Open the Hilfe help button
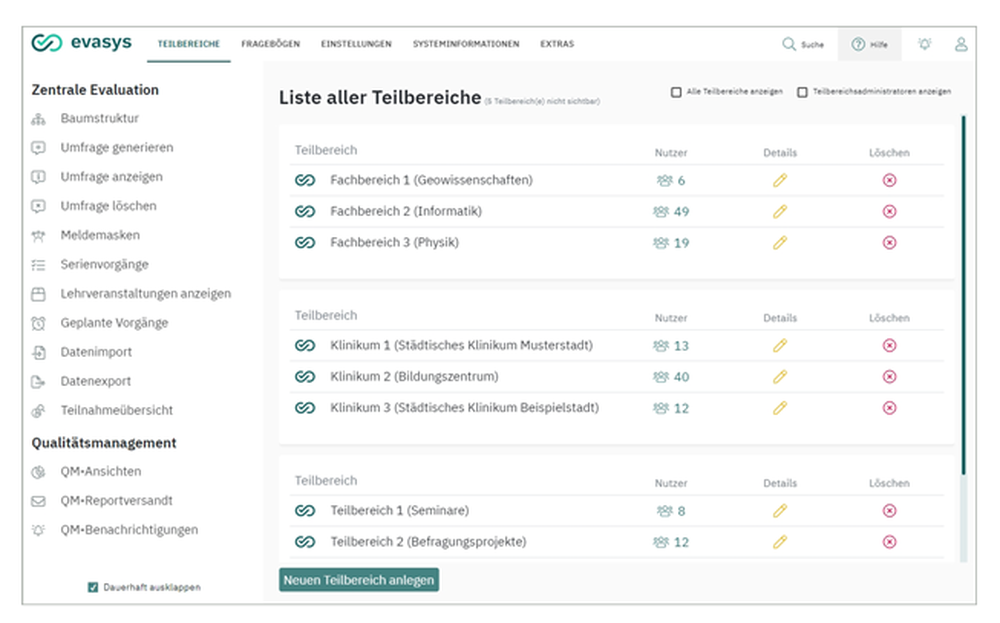The width and height of the screenshot is (1000, 623). [x=869, y=44]
